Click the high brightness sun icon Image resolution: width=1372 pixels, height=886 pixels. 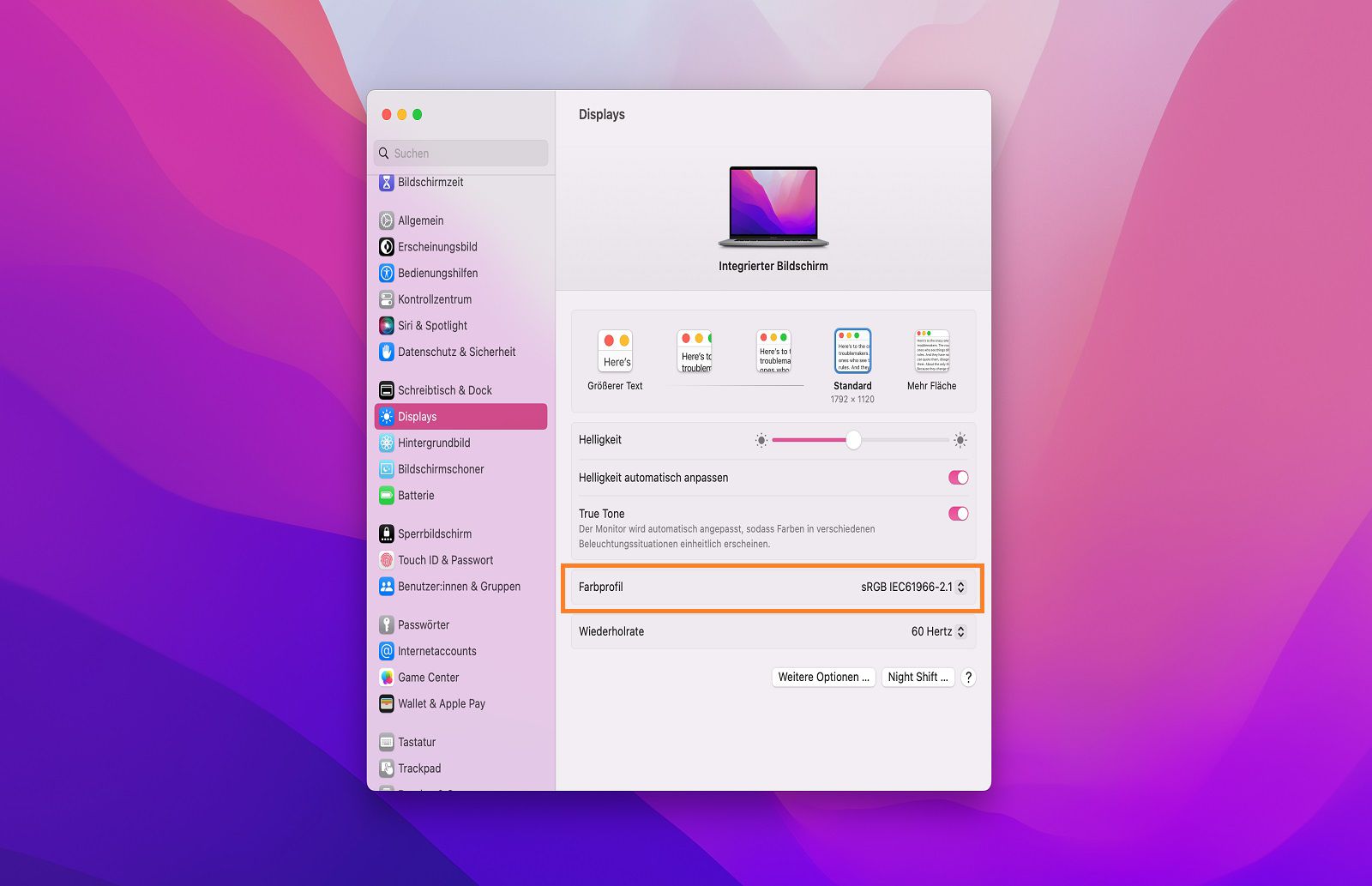click(960, 441)
